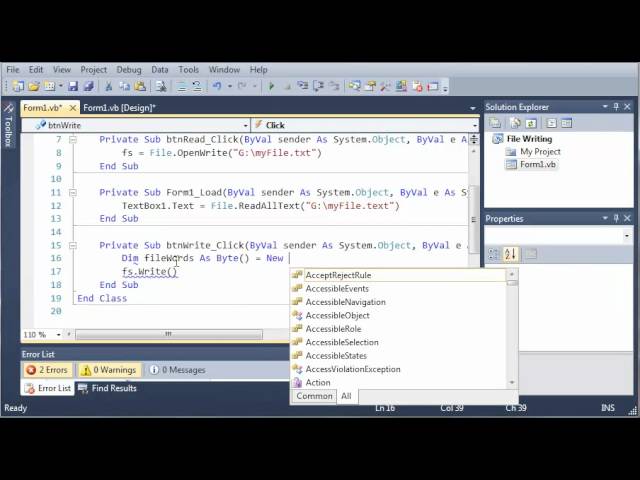The width and height of the screenshot is (640, 480).
Task: Toggle the 2 Errors filter
Action: coord(50,370)
